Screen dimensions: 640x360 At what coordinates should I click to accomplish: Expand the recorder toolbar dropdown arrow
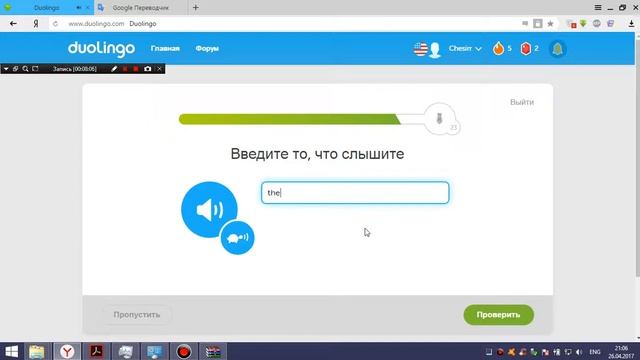coord(6,69)
